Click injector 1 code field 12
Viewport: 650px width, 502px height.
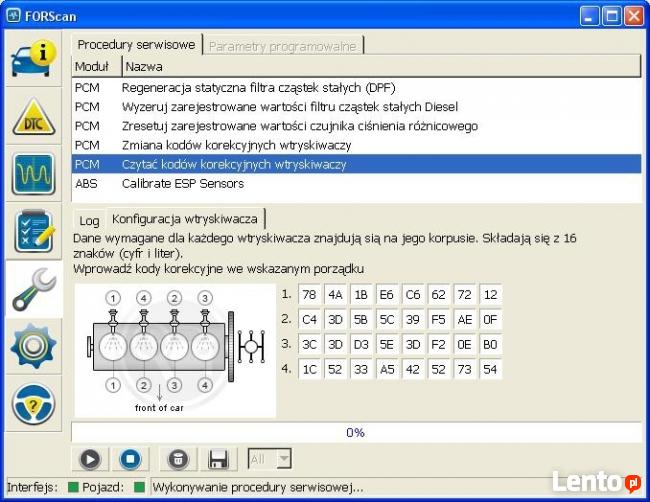coord(490,295)
